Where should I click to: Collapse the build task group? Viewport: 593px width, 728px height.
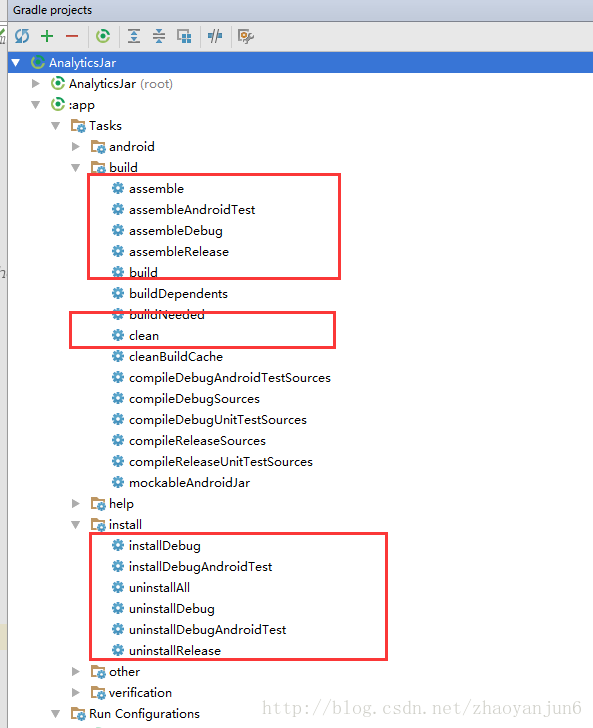(x=76, y=168)
